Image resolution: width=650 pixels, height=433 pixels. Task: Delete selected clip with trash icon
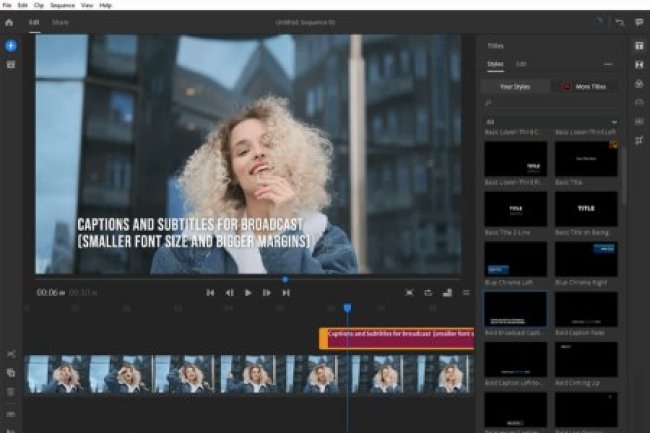(x=11, y=390)
